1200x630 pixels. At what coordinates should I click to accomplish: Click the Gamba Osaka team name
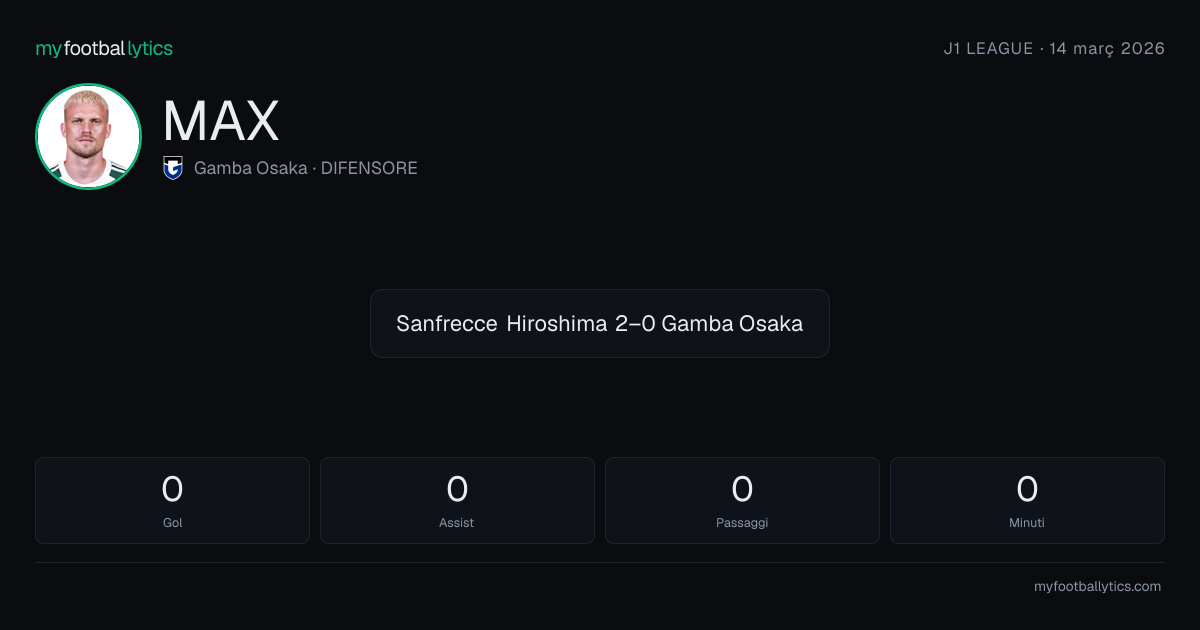[x=250, y=168]
